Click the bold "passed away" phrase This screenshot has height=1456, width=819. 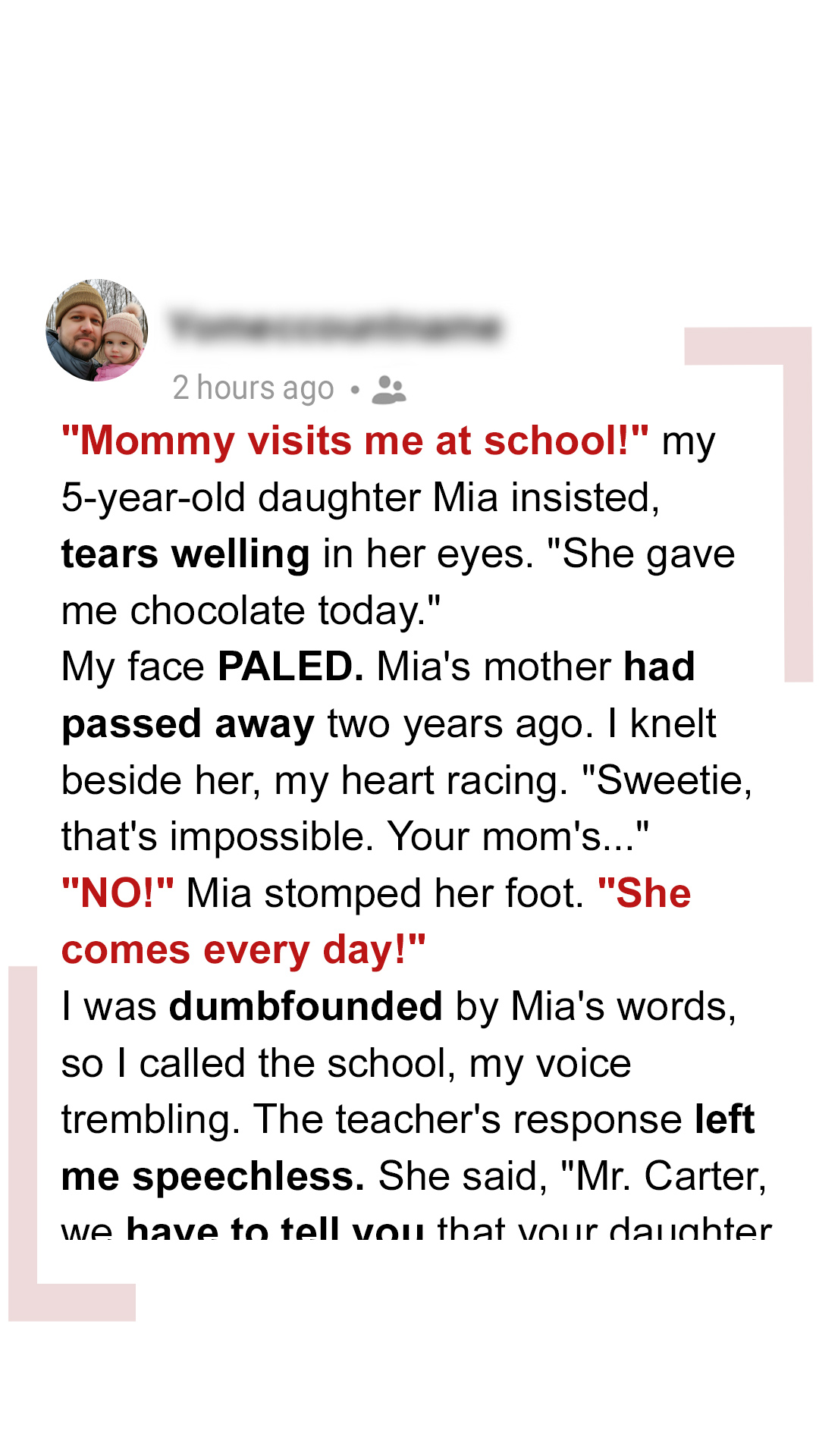click(188, 723)
